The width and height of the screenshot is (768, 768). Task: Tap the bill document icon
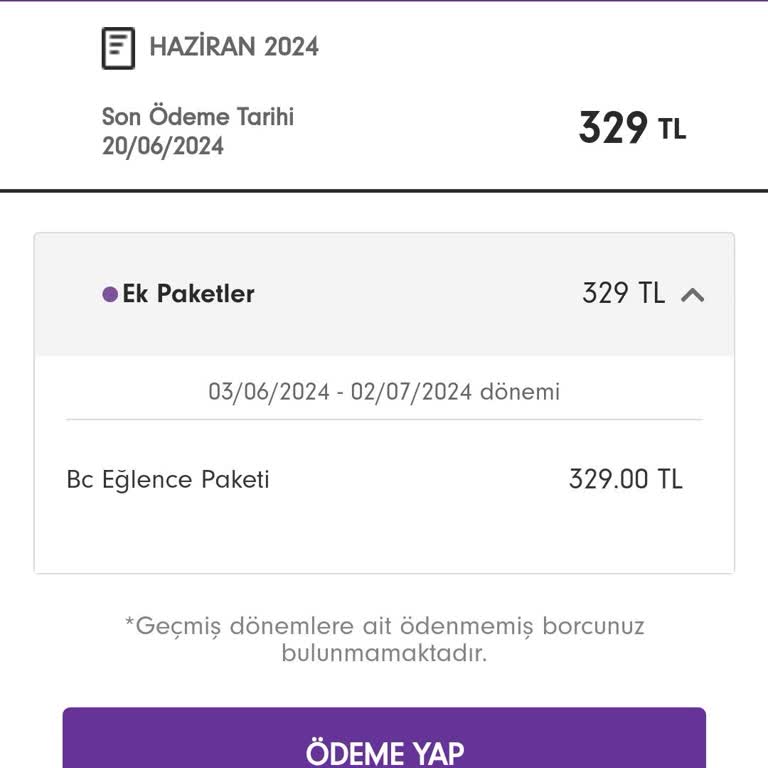118,48
